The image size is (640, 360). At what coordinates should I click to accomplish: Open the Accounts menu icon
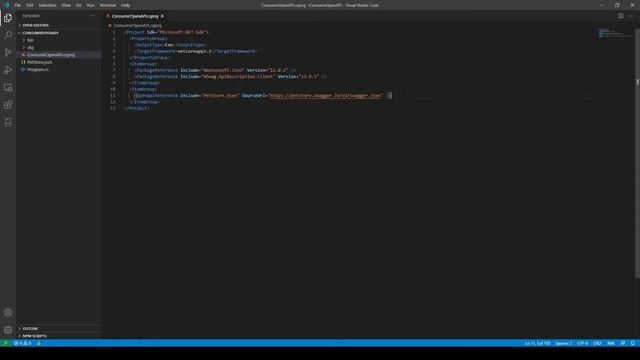(x=8, y=313)
